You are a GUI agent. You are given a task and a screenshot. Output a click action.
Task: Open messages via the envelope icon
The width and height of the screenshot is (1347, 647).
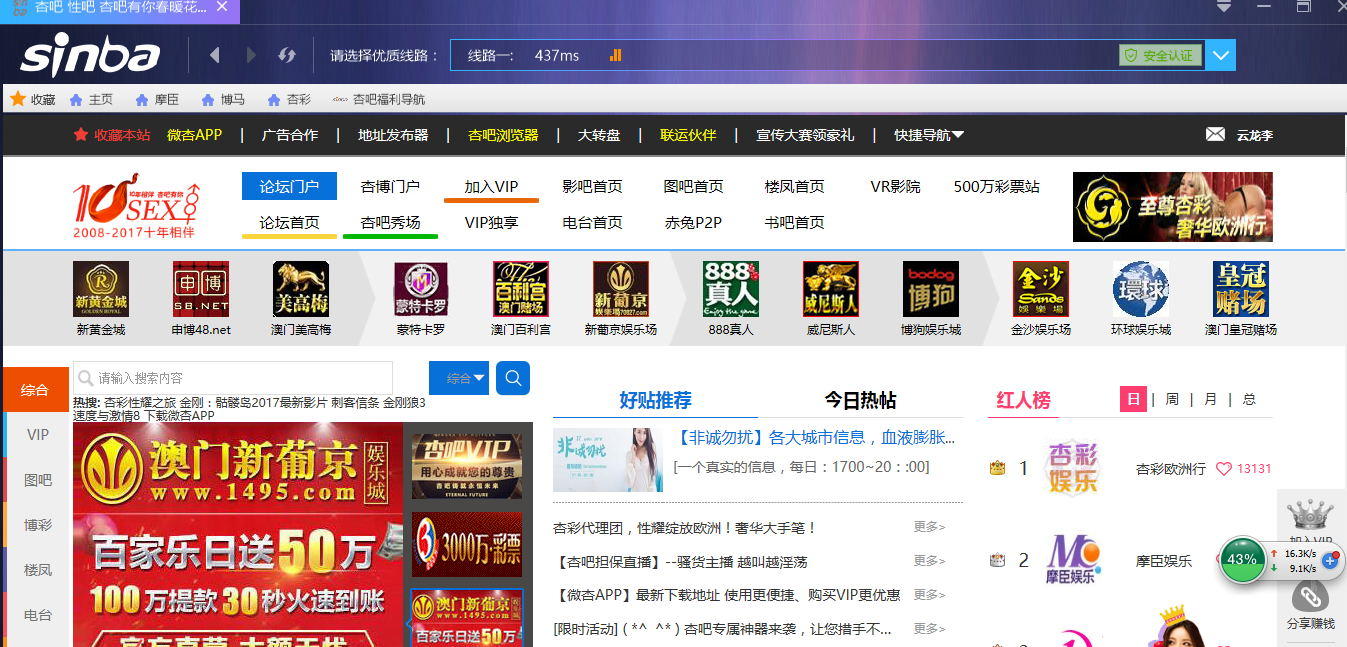[1215, 133]
